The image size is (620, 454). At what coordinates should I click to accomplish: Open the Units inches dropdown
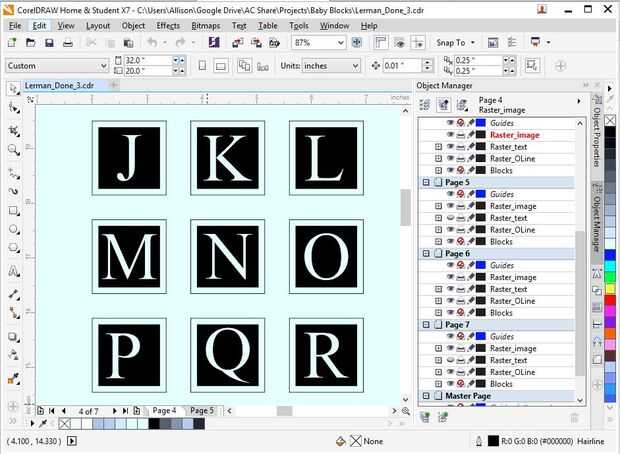click(x=356, y=66)
